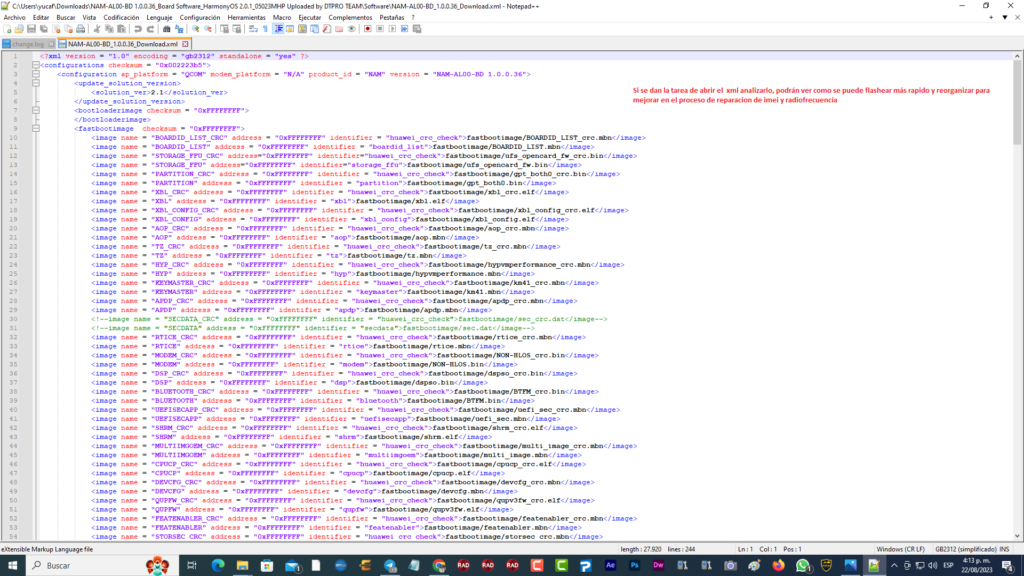Click the Zoom in toolbar icon
The width and height of the screenshot is (1024, 576).
click(x=194, y=30)
